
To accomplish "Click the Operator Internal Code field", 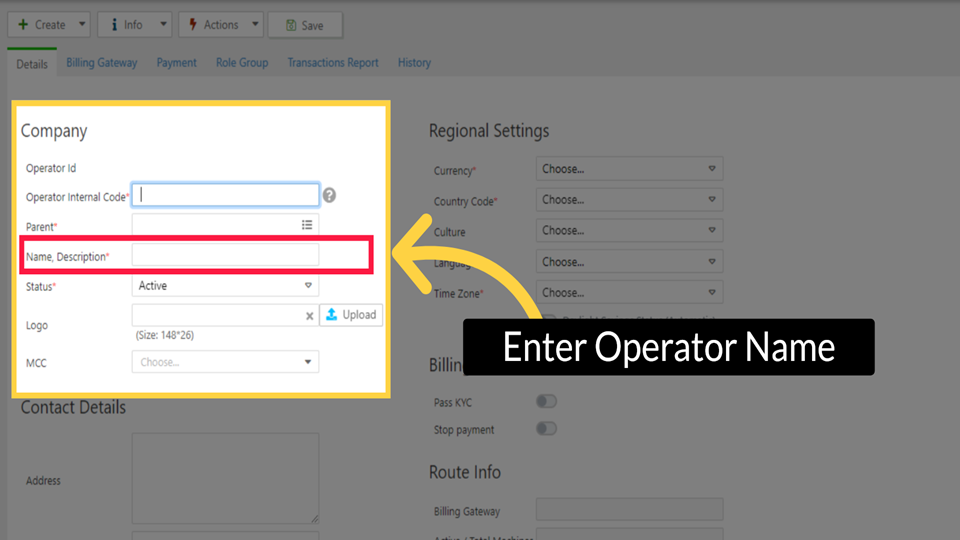I will 225,195.
